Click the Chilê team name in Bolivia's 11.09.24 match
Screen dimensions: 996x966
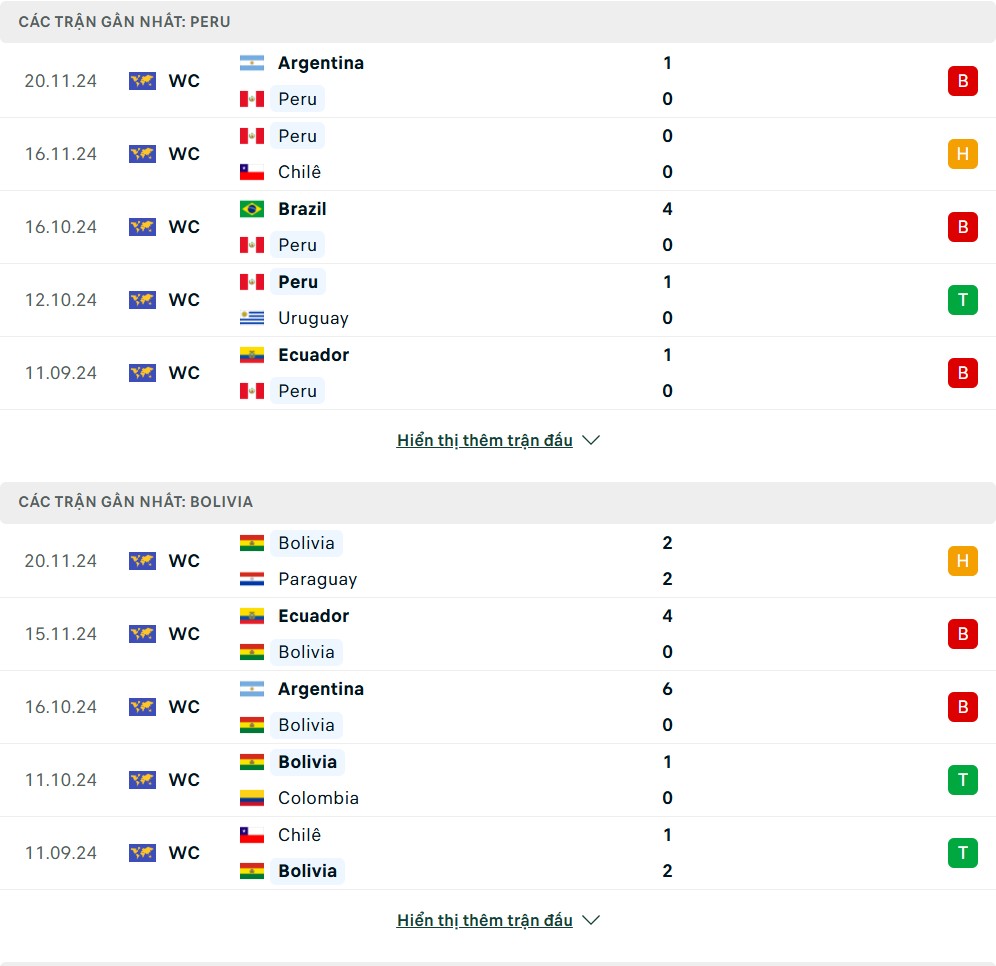pyautogui.click(x=299, y=835)
